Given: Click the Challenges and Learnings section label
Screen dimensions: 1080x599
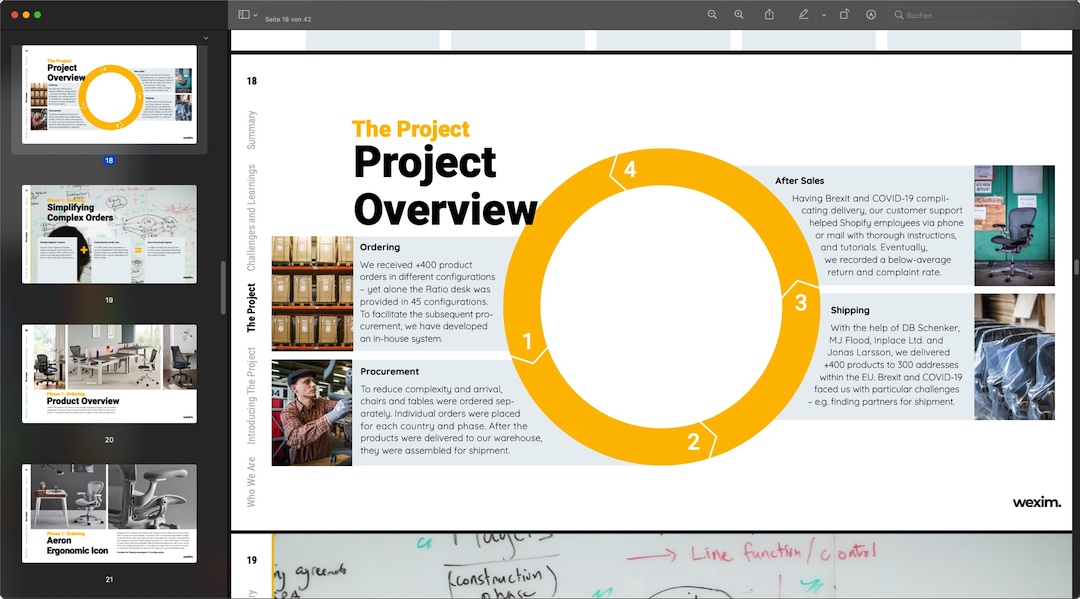Looking at the screenshot, I should pos(252,218).
